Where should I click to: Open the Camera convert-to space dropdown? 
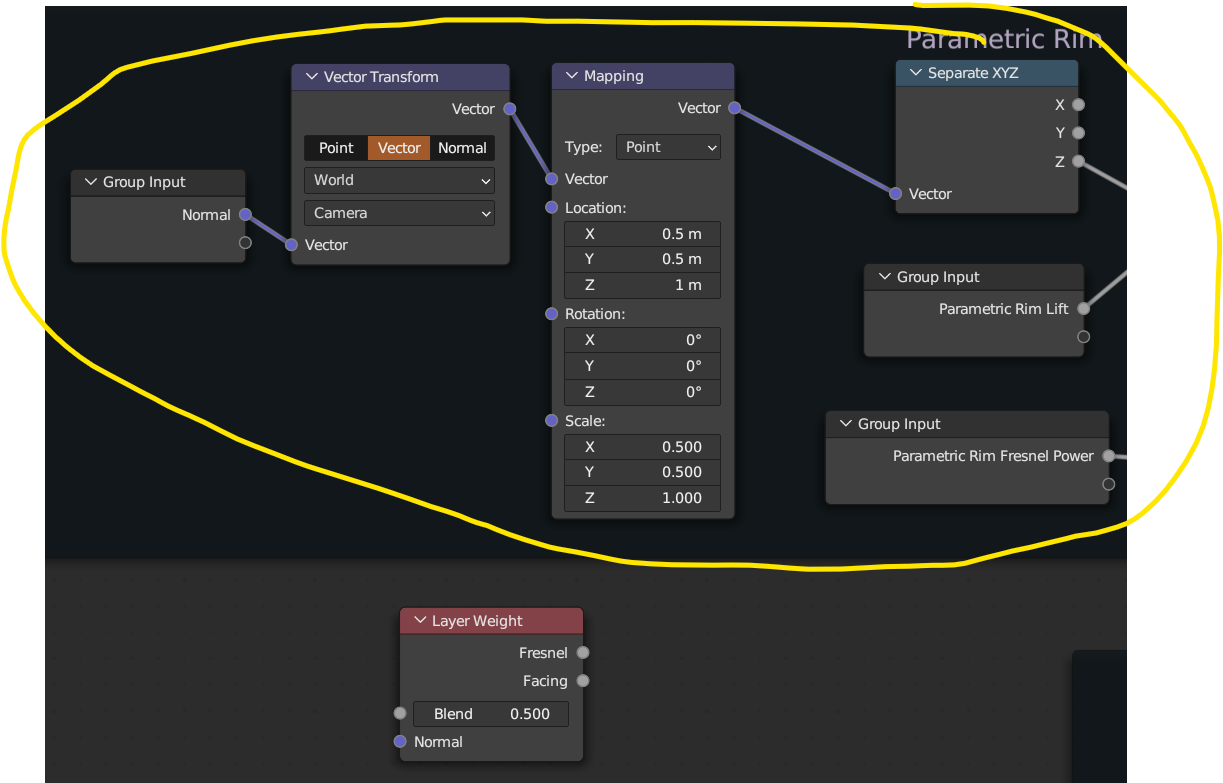point(398,213)
